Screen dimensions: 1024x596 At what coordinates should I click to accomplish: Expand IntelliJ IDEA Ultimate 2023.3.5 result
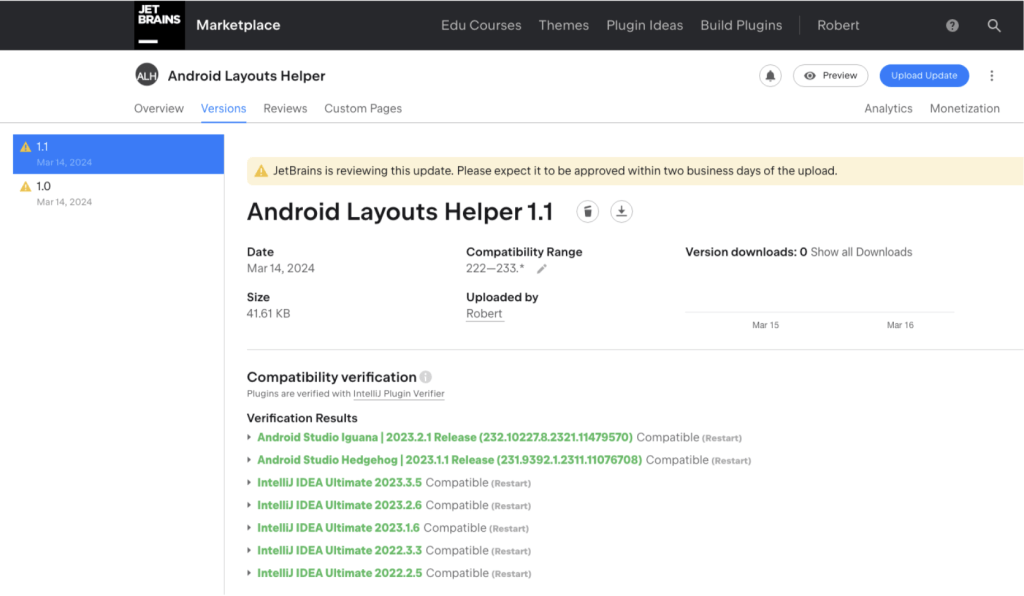(x=249, y=483)
